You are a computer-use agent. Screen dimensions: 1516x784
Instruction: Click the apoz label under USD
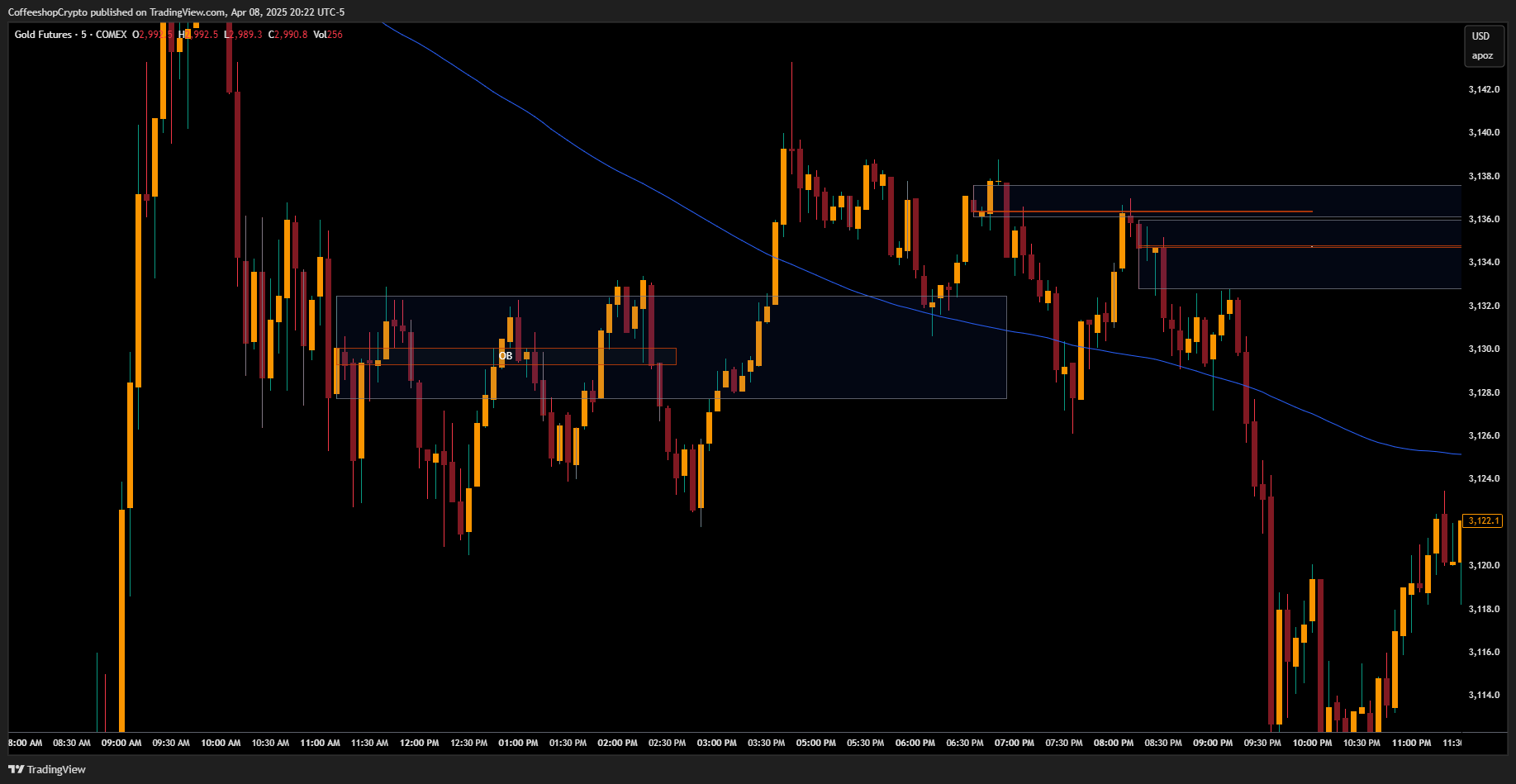pyautogui.click(x=1482, y=56)
